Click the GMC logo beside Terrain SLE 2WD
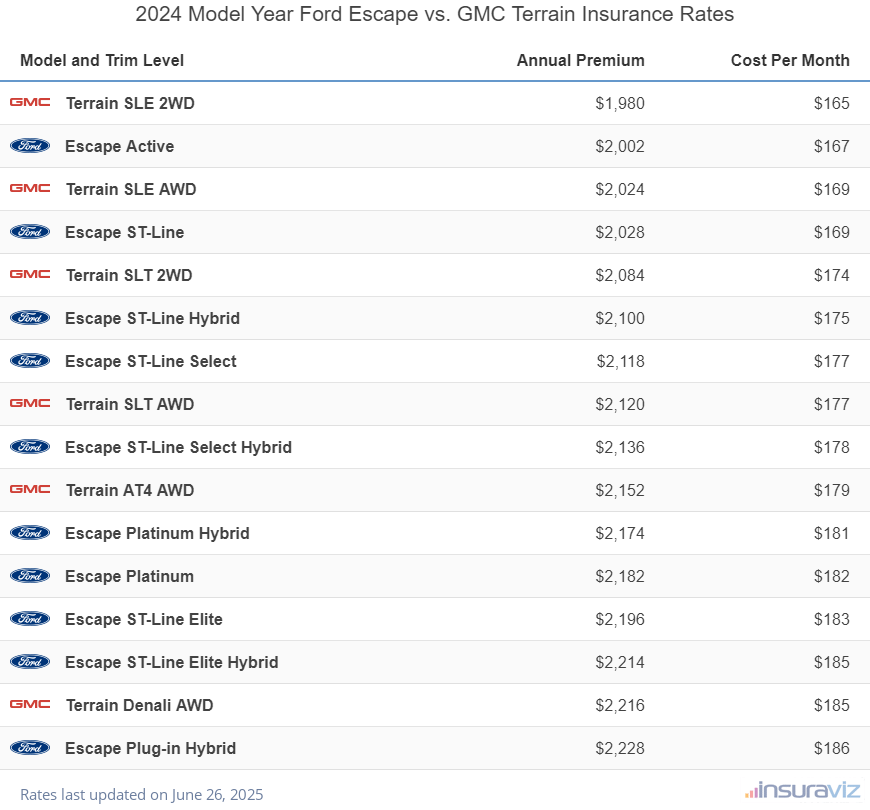Image resolution: width=870 pixels, height=810 pixels. [x=30, y=103]
